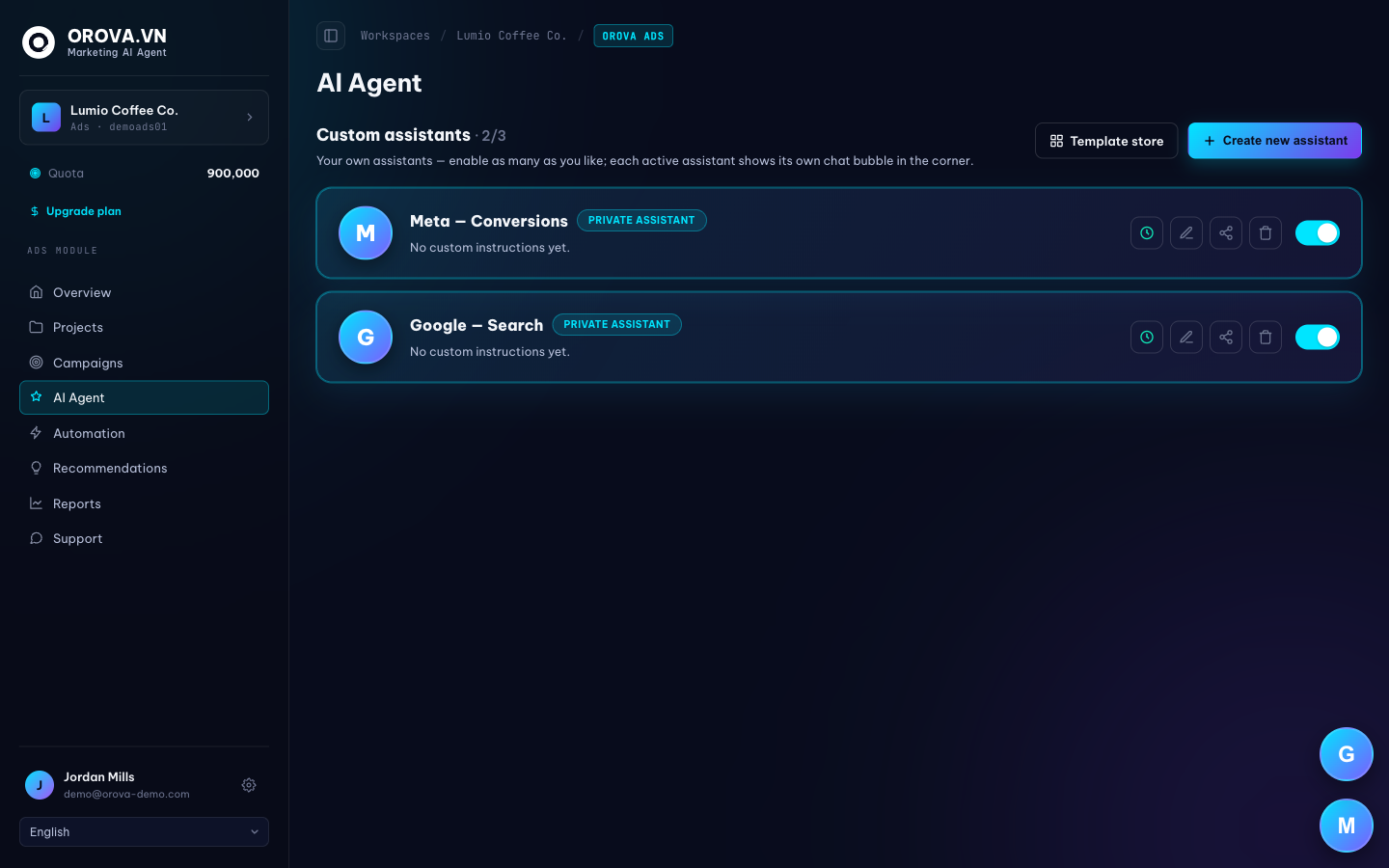Edit the Meta – Conversions assistant

coord(1186,232)
